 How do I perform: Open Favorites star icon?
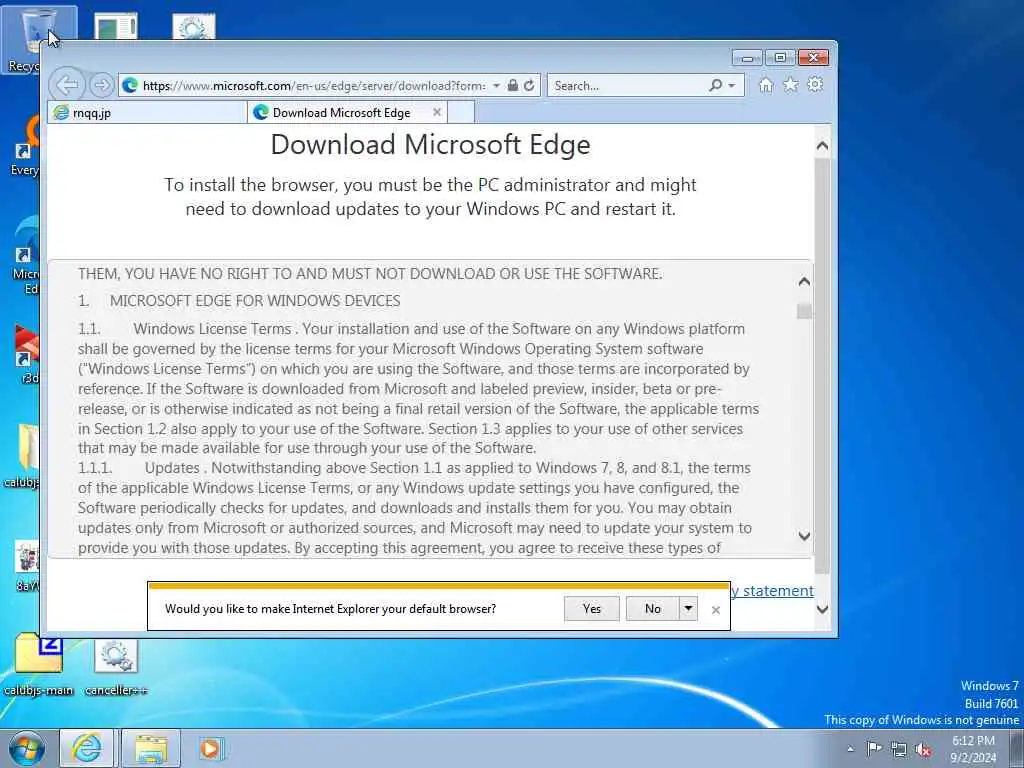(x=791, y=84)
